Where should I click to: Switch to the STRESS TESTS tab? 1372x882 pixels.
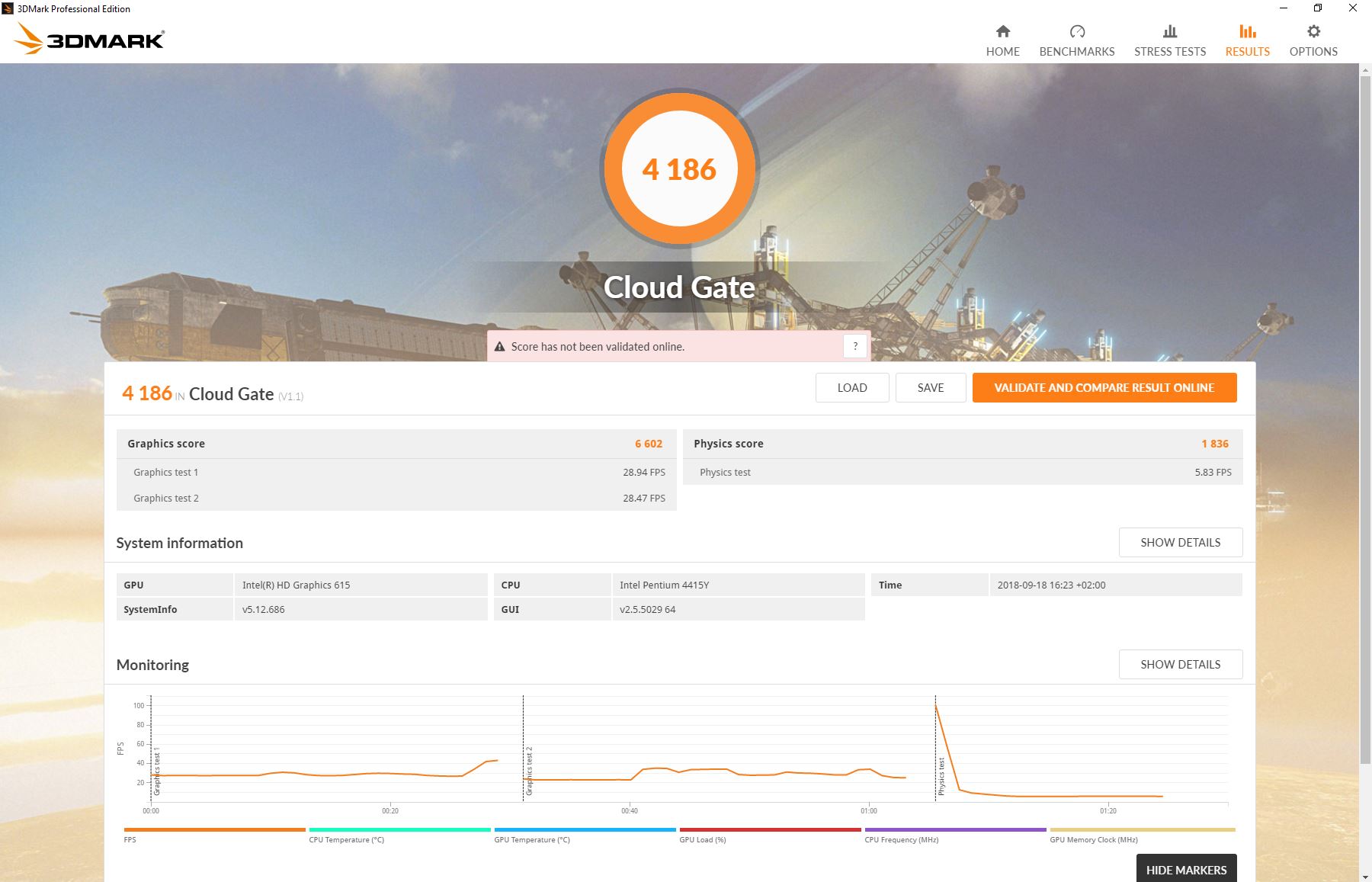[x=1169, y=51]
